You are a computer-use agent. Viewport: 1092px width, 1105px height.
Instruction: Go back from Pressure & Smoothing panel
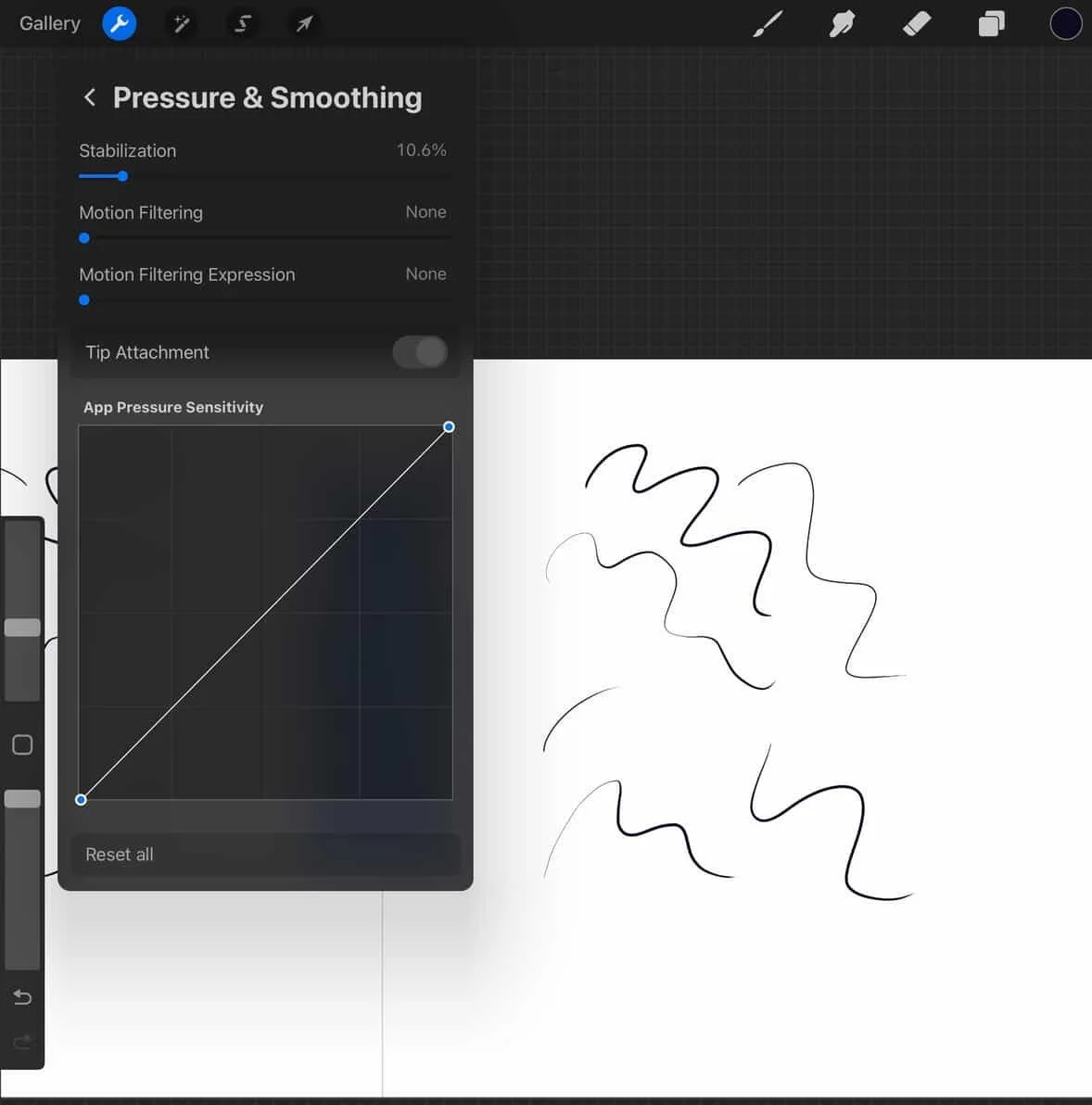click(x=90, y=97)
